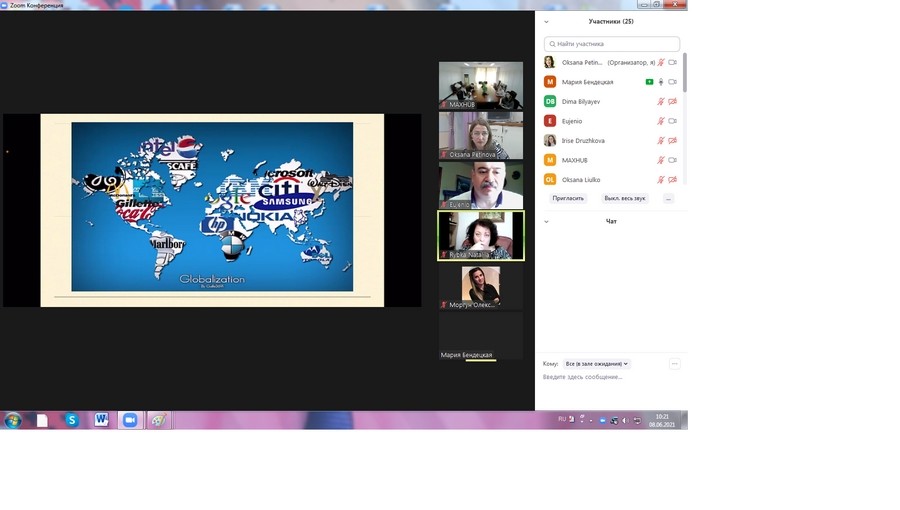Click Oksana Liulko's disabled camera icon
The width and height of the screenshot is (900, 510).
click(672, 180)
